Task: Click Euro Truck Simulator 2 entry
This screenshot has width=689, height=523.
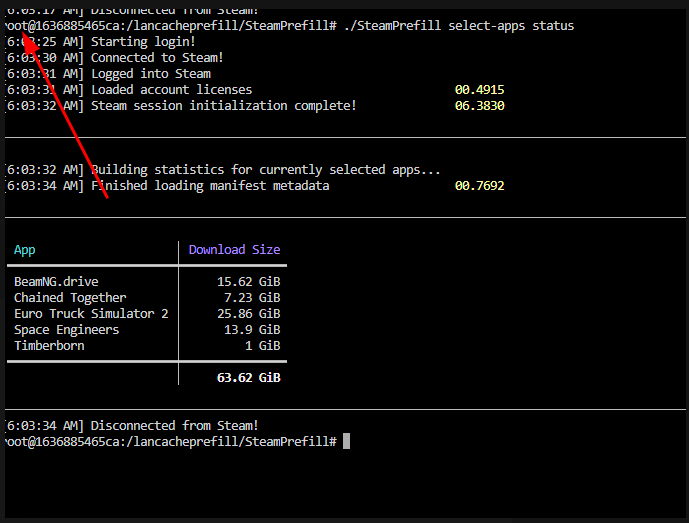Action: click(x=91, y=314)
